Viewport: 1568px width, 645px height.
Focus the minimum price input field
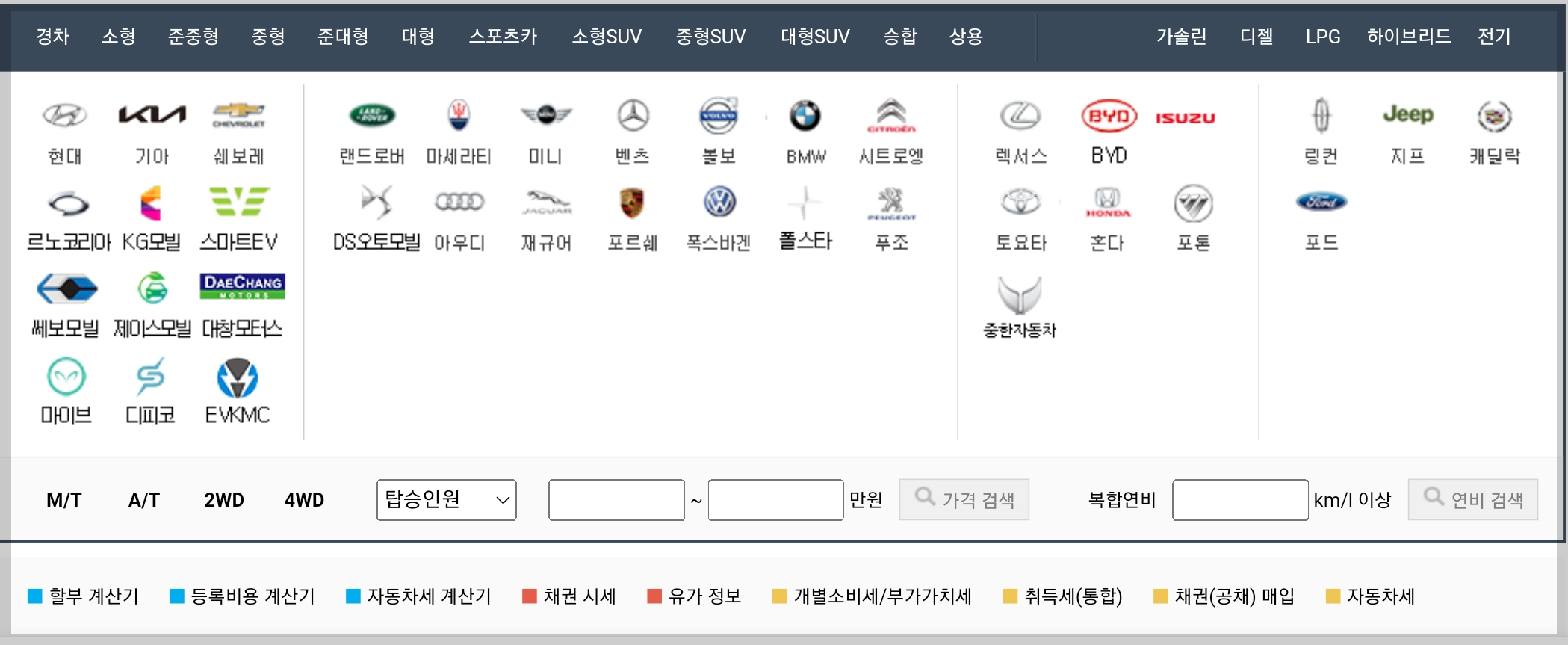[x=616, y=500]
